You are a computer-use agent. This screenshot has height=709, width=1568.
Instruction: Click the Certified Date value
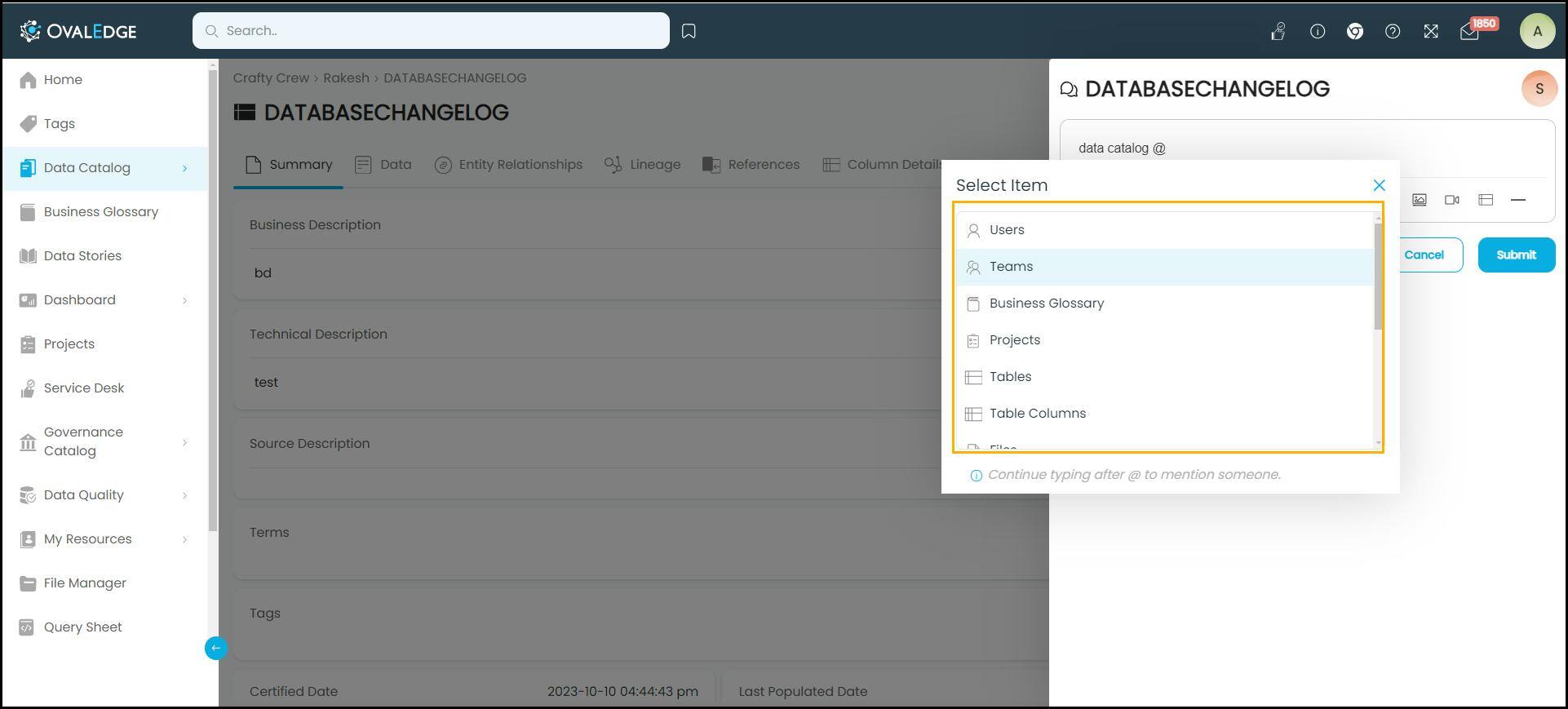click(x=622, y=692)
